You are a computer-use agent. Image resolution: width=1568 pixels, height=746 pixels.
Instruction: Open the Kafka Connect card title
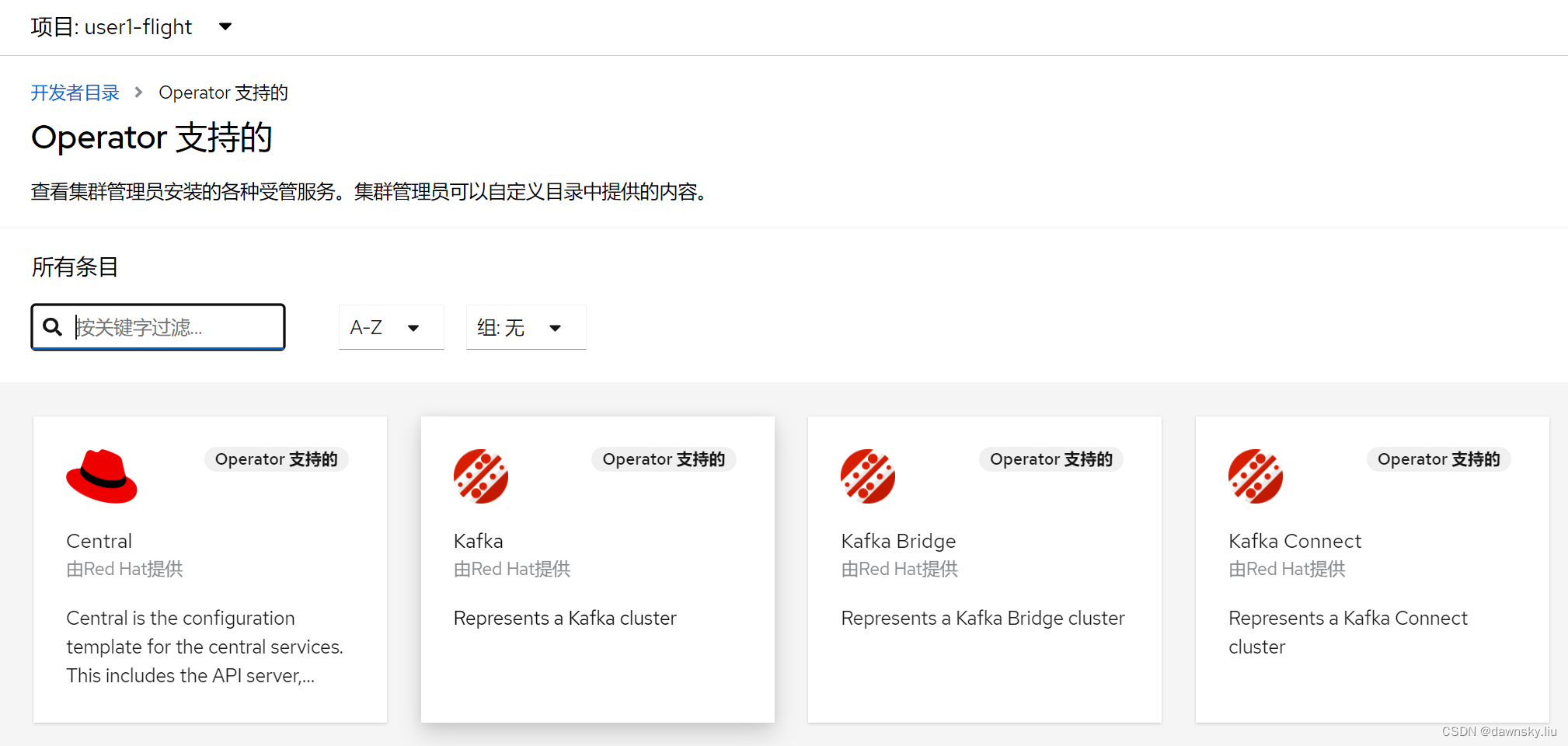click(1295, 541)
